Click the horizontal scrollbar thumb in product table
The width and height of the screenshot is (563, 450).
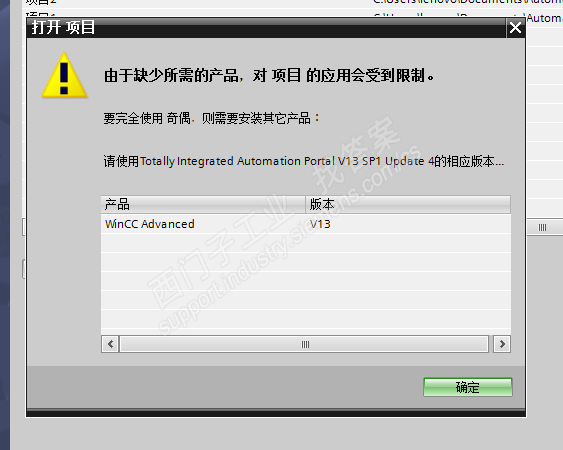304,344
